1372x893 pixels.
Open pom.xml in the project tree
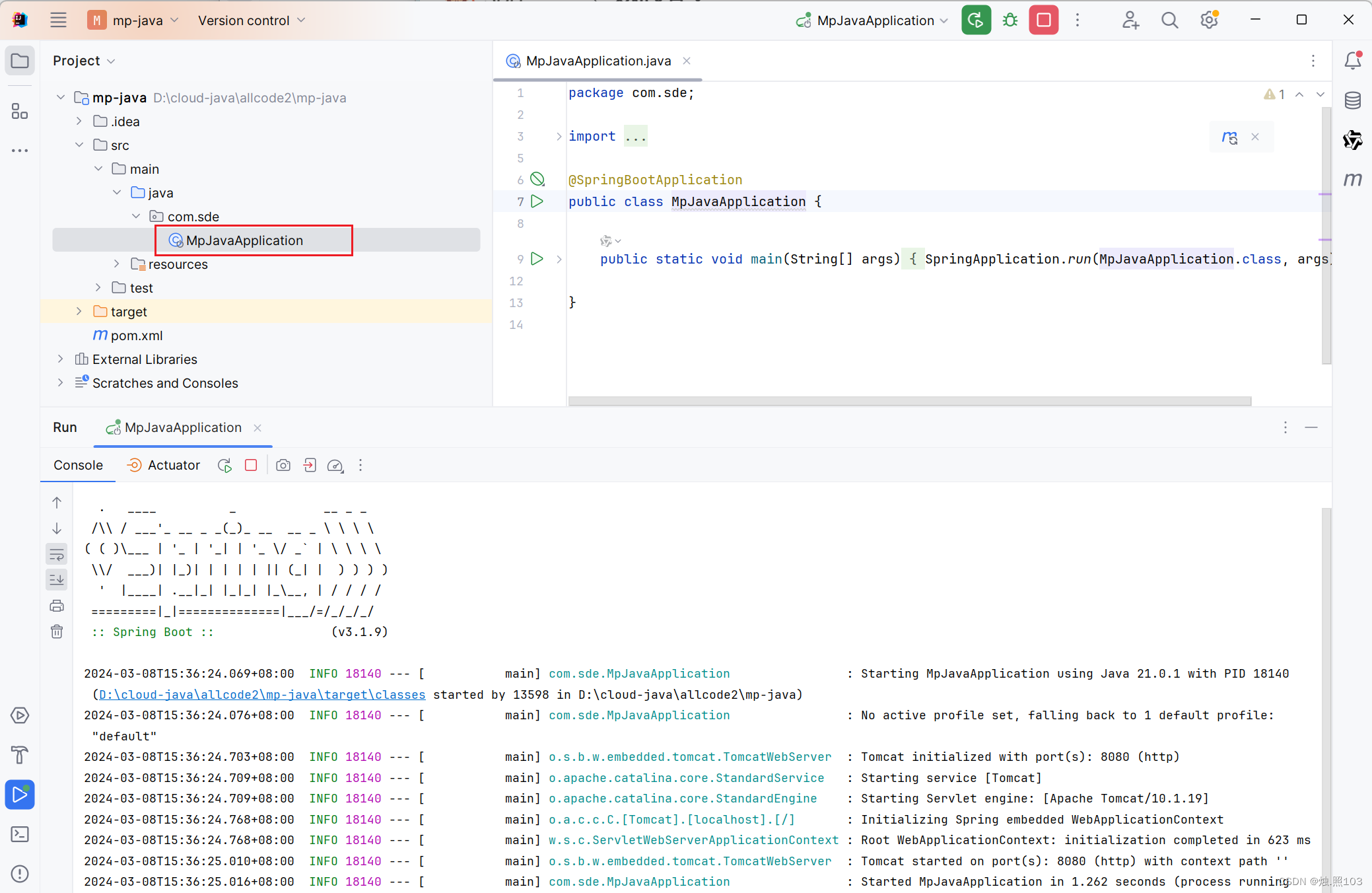[136, 336]
